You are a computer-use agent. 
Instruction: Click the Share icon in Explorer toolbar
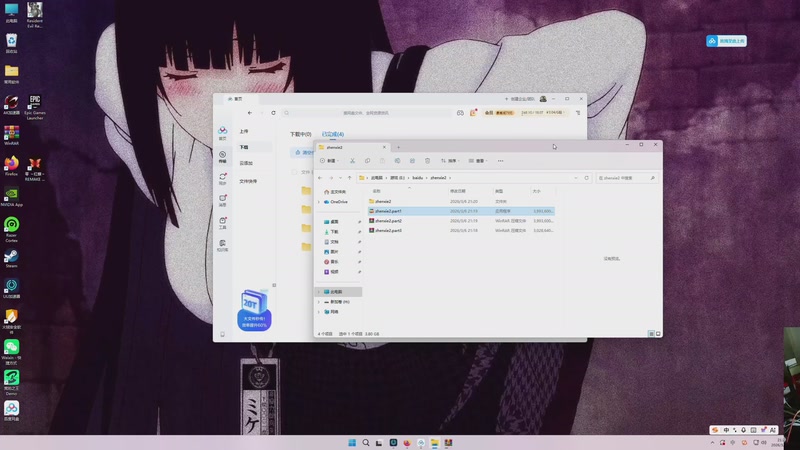coord(412,161)
